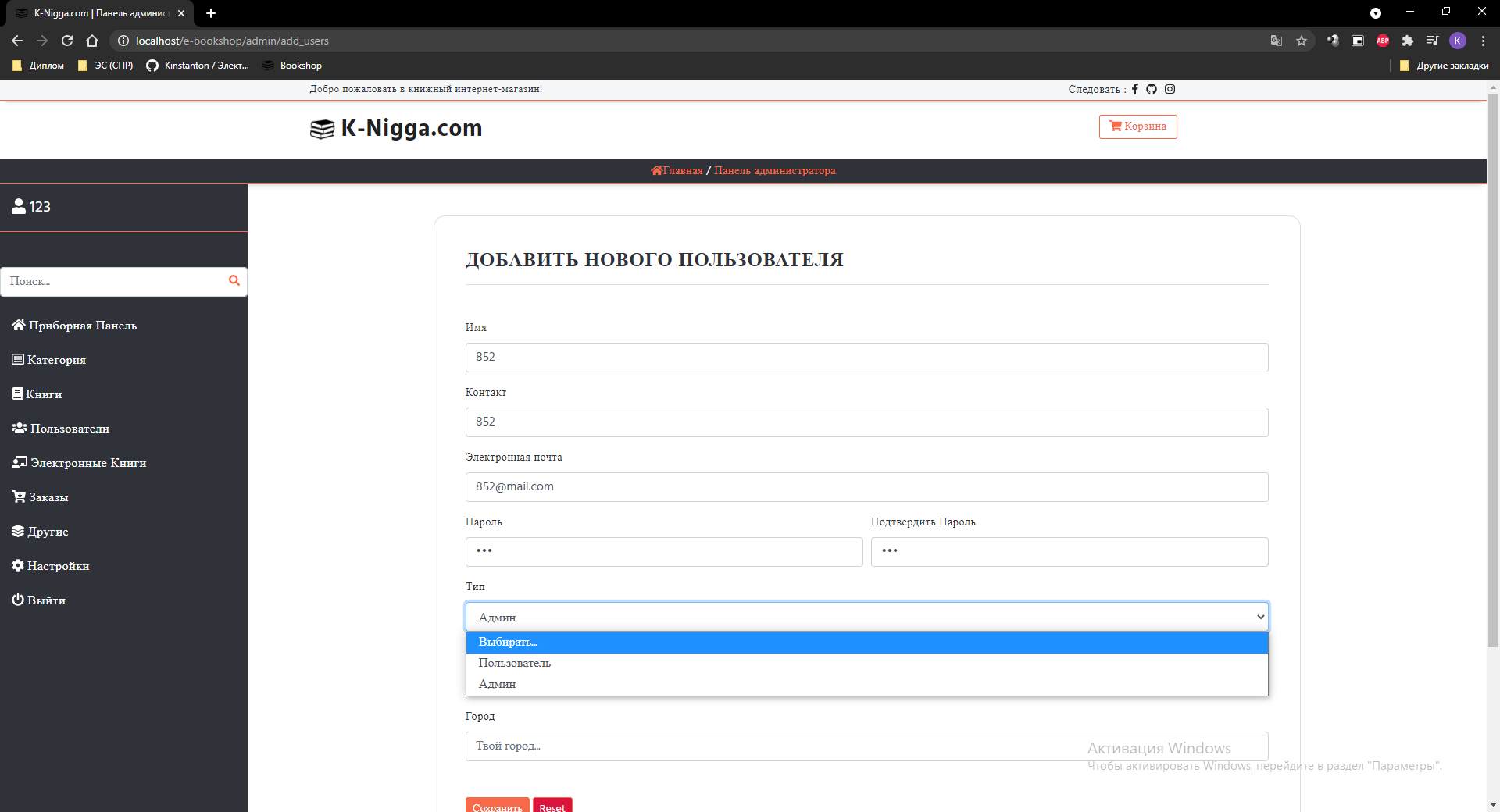Open Книги in sidebar
1500x812 pixels.
37,394
